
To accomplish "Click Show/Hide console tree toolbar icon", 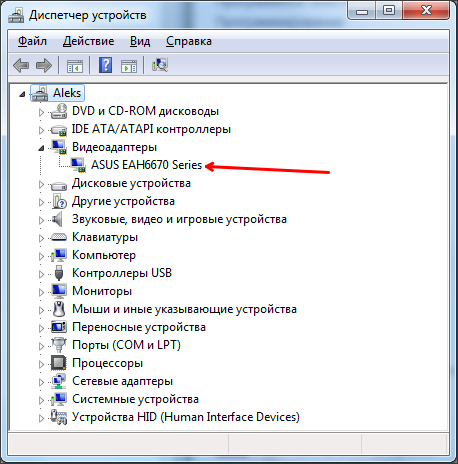I will pos(75,66).
